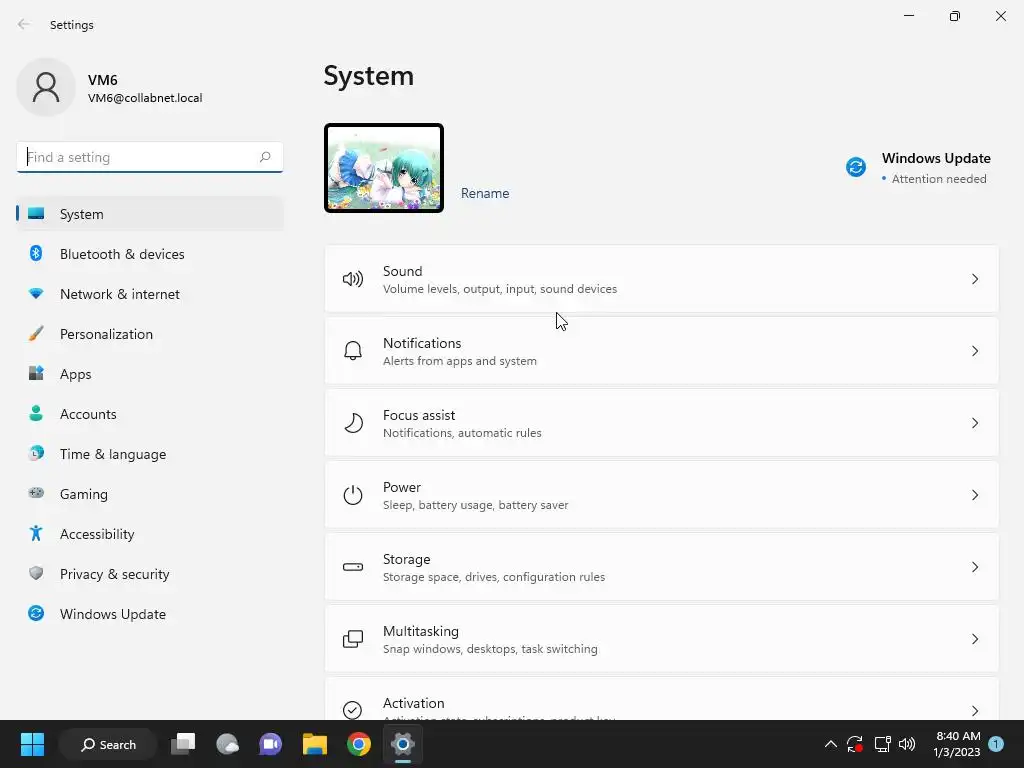Viewport: 1024px width, 768px height.
Task: Expand the Activation row chevron
Action: [974, 711]
